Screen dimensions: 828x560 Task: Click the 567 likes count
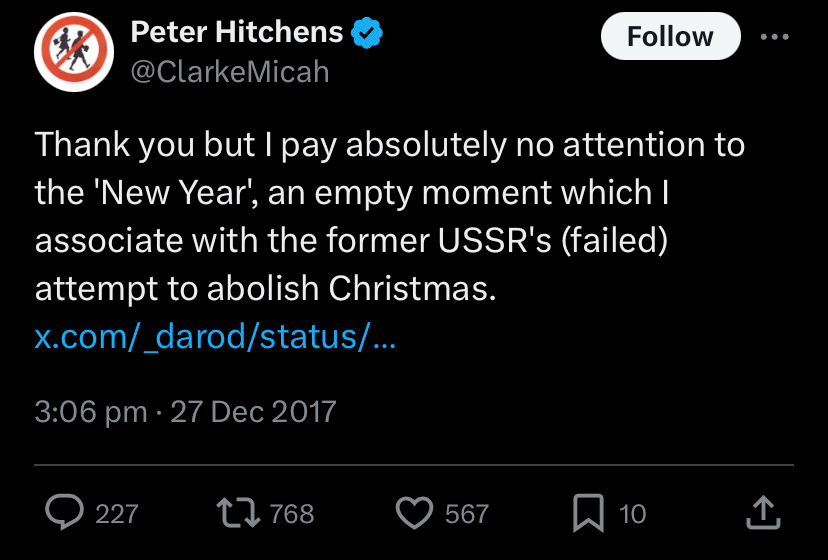467,514
